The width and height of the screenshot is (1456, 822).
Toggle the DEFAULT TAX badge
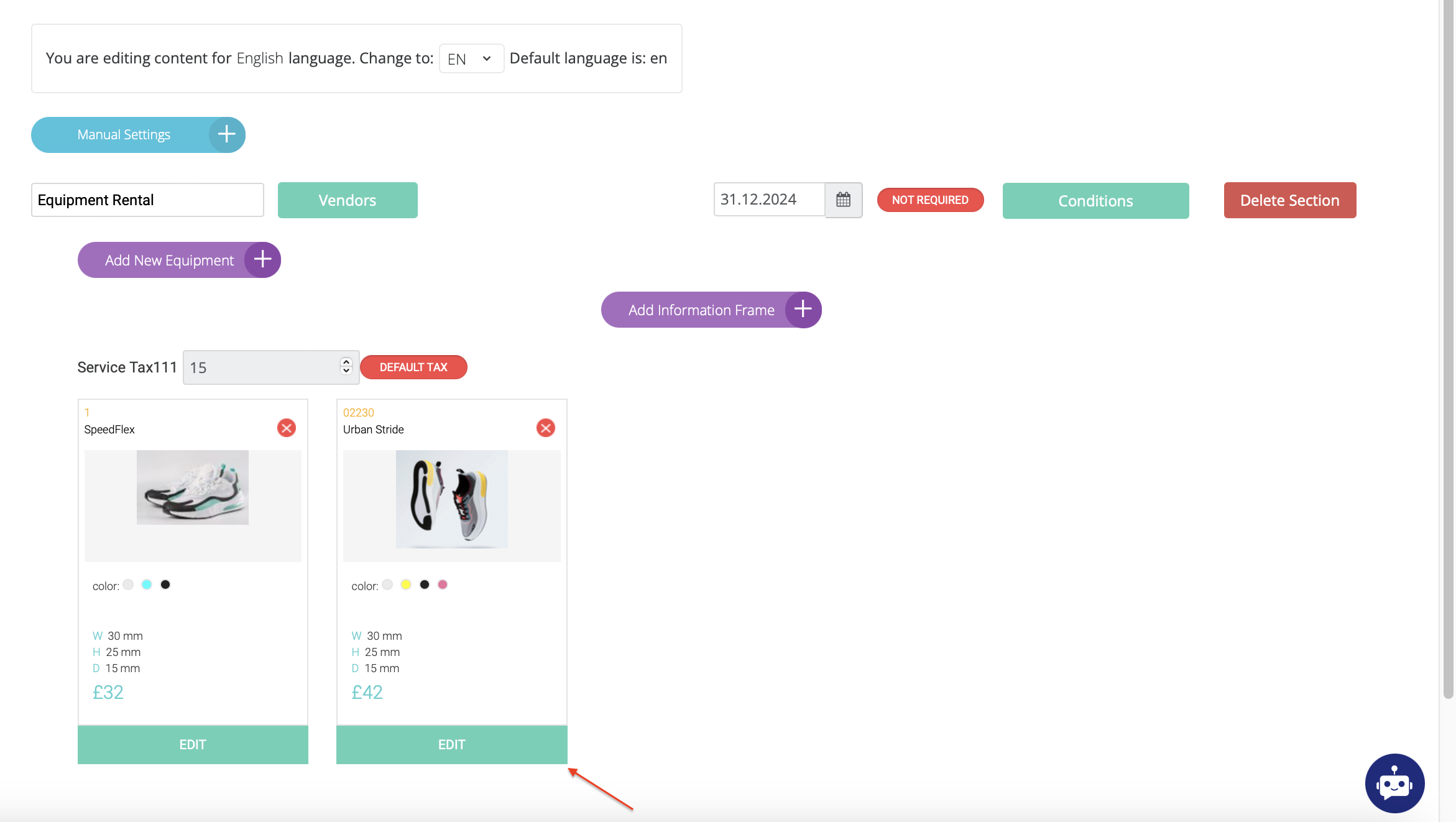(x=413, y=367)
